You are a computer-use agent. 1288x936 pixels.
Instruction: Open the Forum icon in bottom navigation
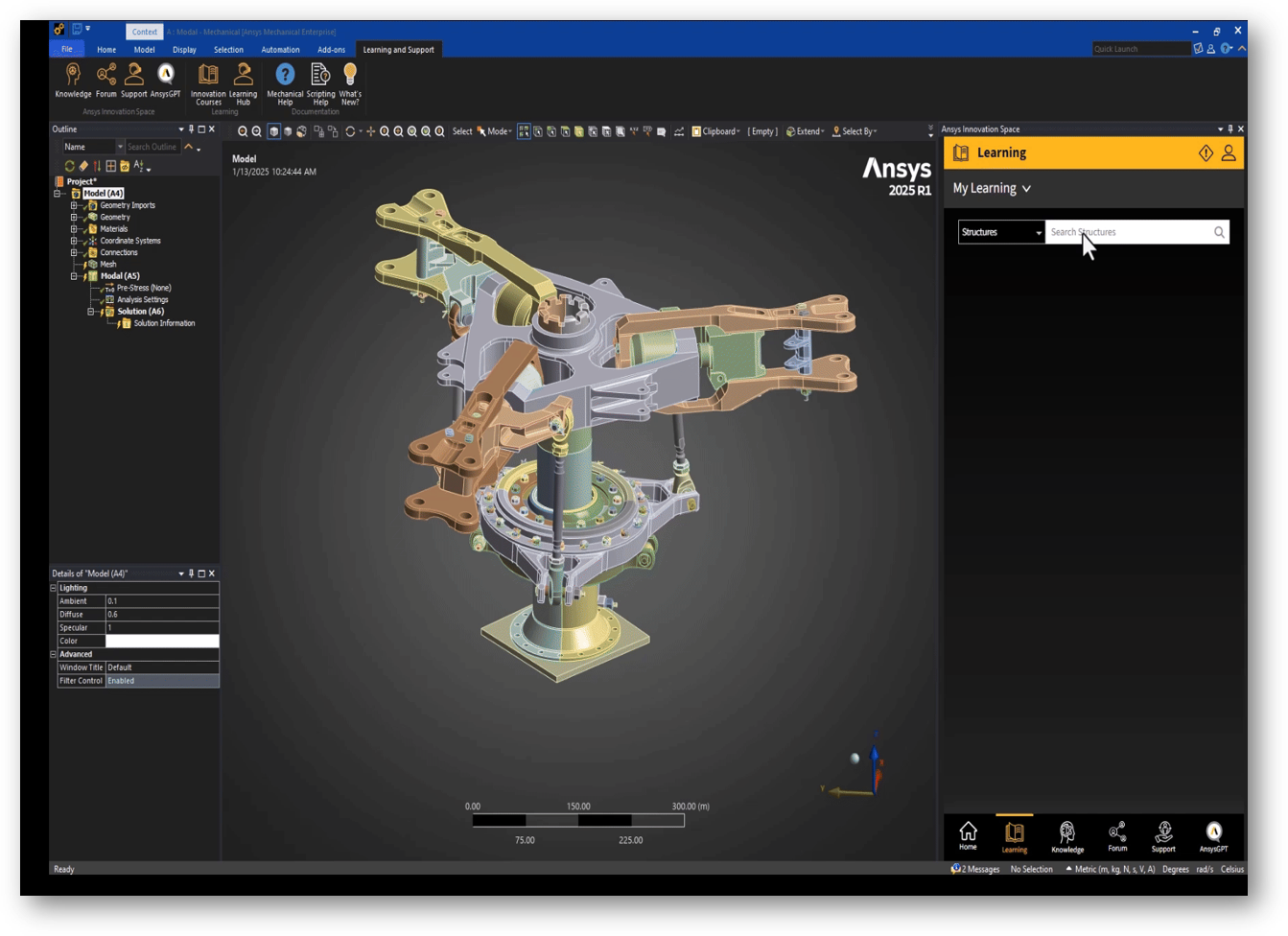coord(1117,835)
